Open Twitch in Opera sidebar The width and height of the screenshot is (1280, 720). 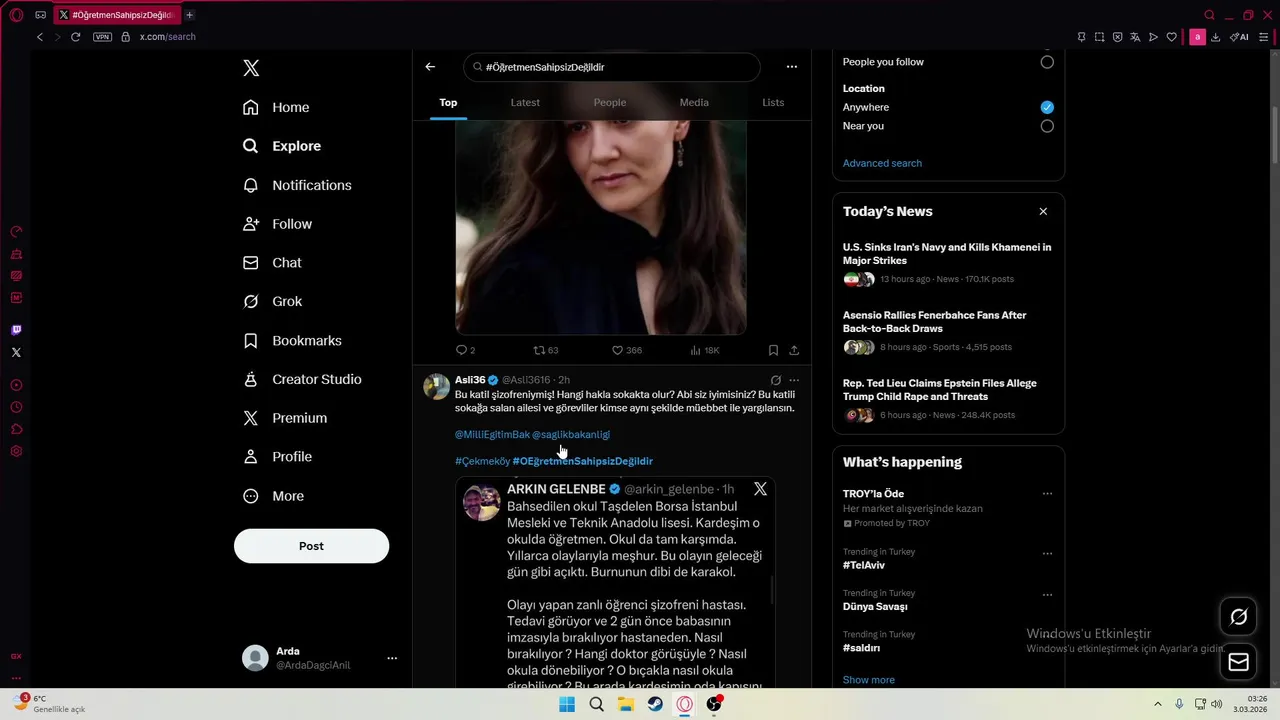(x=16, y=330)
